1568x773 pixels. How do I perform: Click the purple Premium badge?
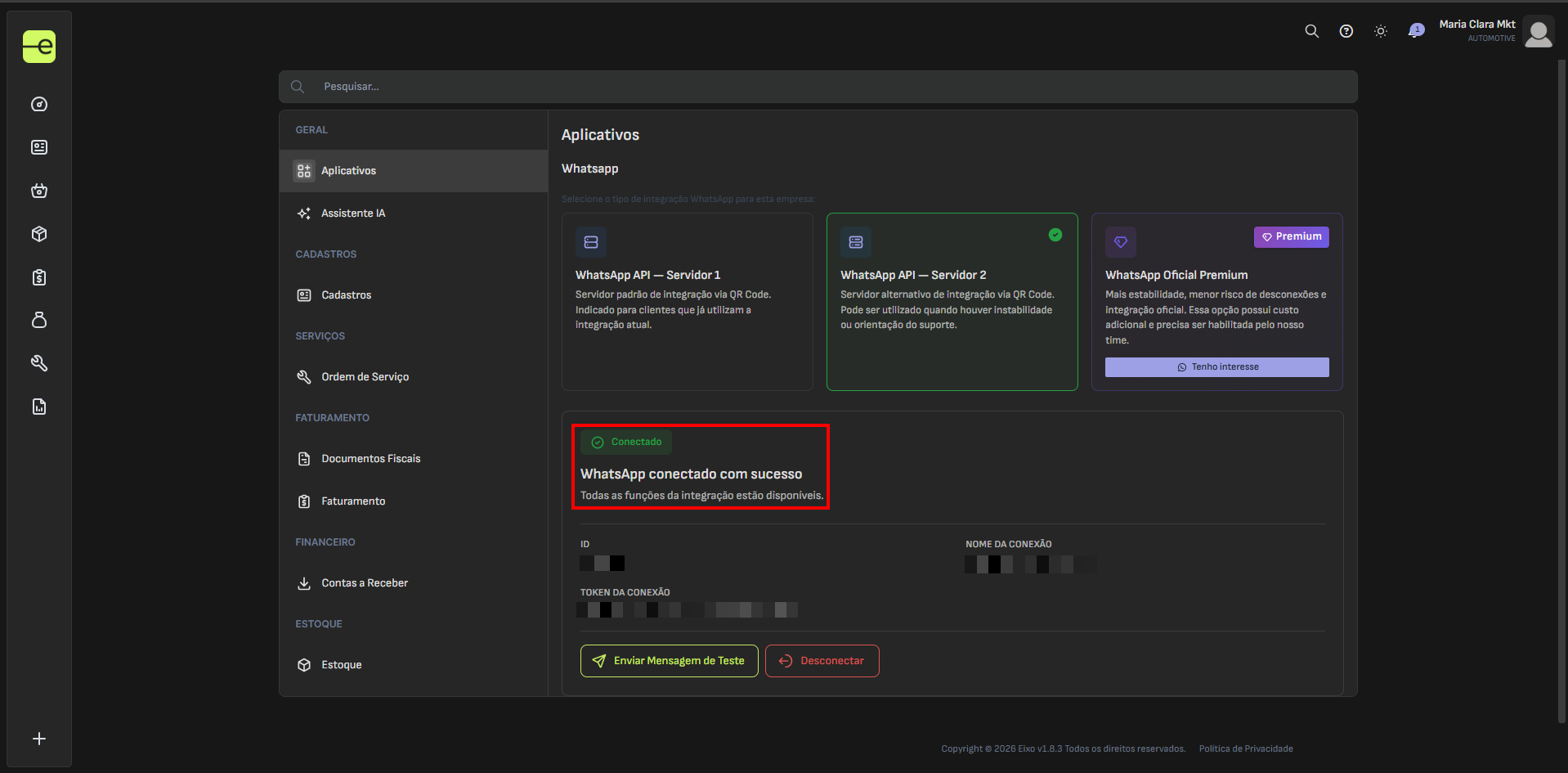(x=1292, y=236)
